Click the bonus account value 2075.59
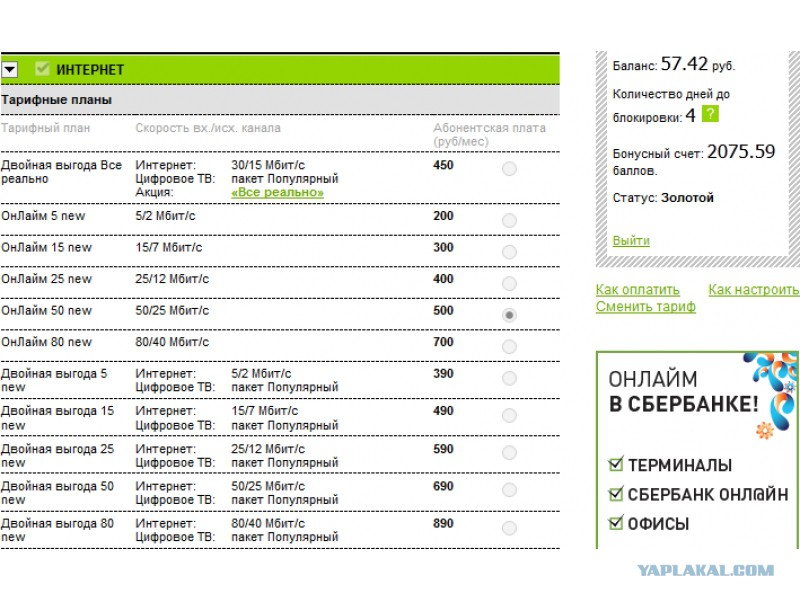 [741, 152]
